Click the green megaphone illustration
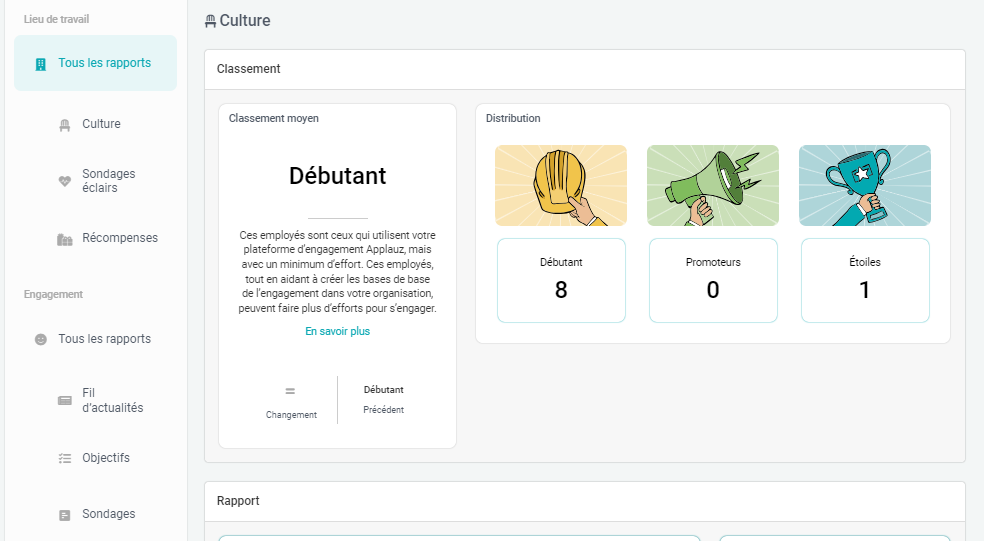The height and width of the screenshot is (541, 984). pyautogui.click(x=713, y=185)
